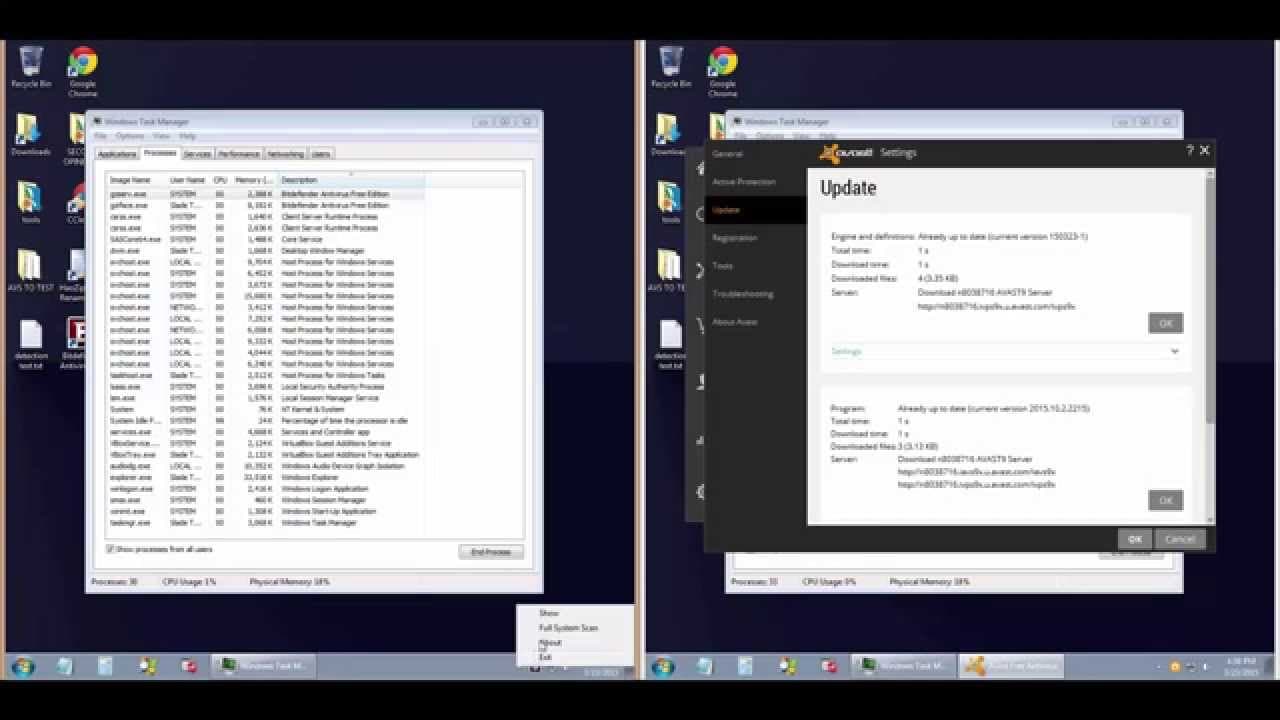Open Recycle Bin on the Avast desktop
Viewport: 1280px width, 720px height.
[671, 67]
